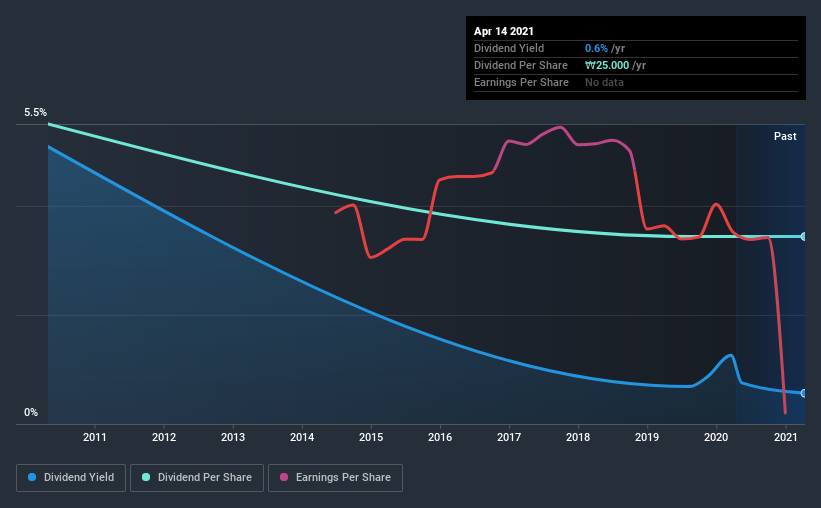Click the Apr 14 2021 tooltip date heading
821x508 pixels.
504,31
